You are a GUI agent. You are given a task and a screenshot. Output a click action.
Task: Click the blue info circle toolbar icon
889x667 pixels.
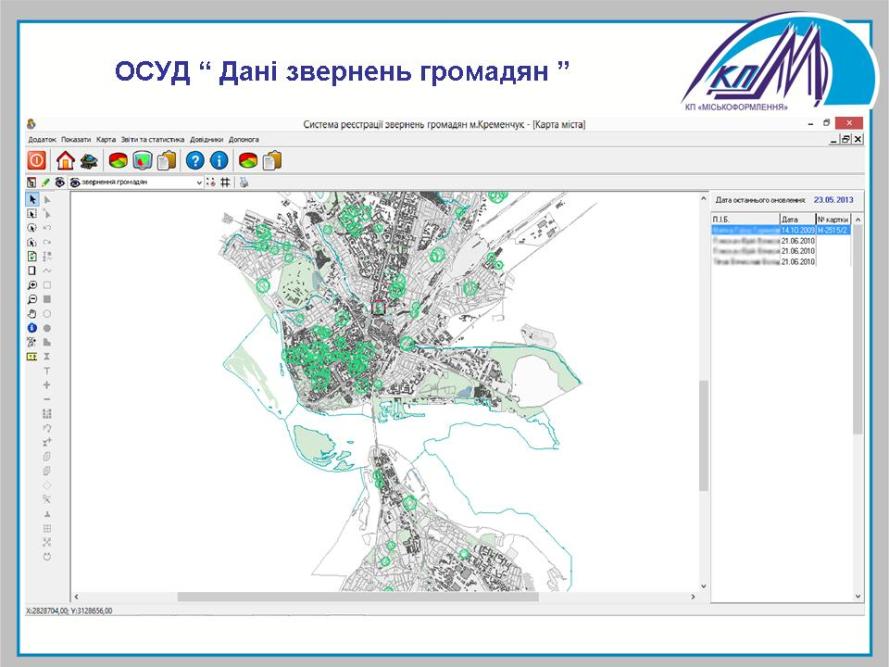tap(219, 160)
